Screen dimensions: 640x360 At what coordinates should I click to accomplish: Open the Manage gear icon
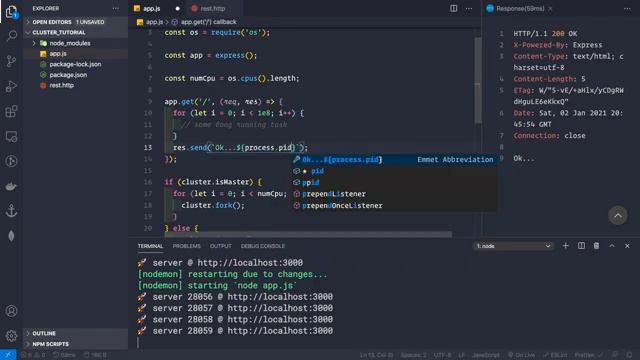click(11, 336)
